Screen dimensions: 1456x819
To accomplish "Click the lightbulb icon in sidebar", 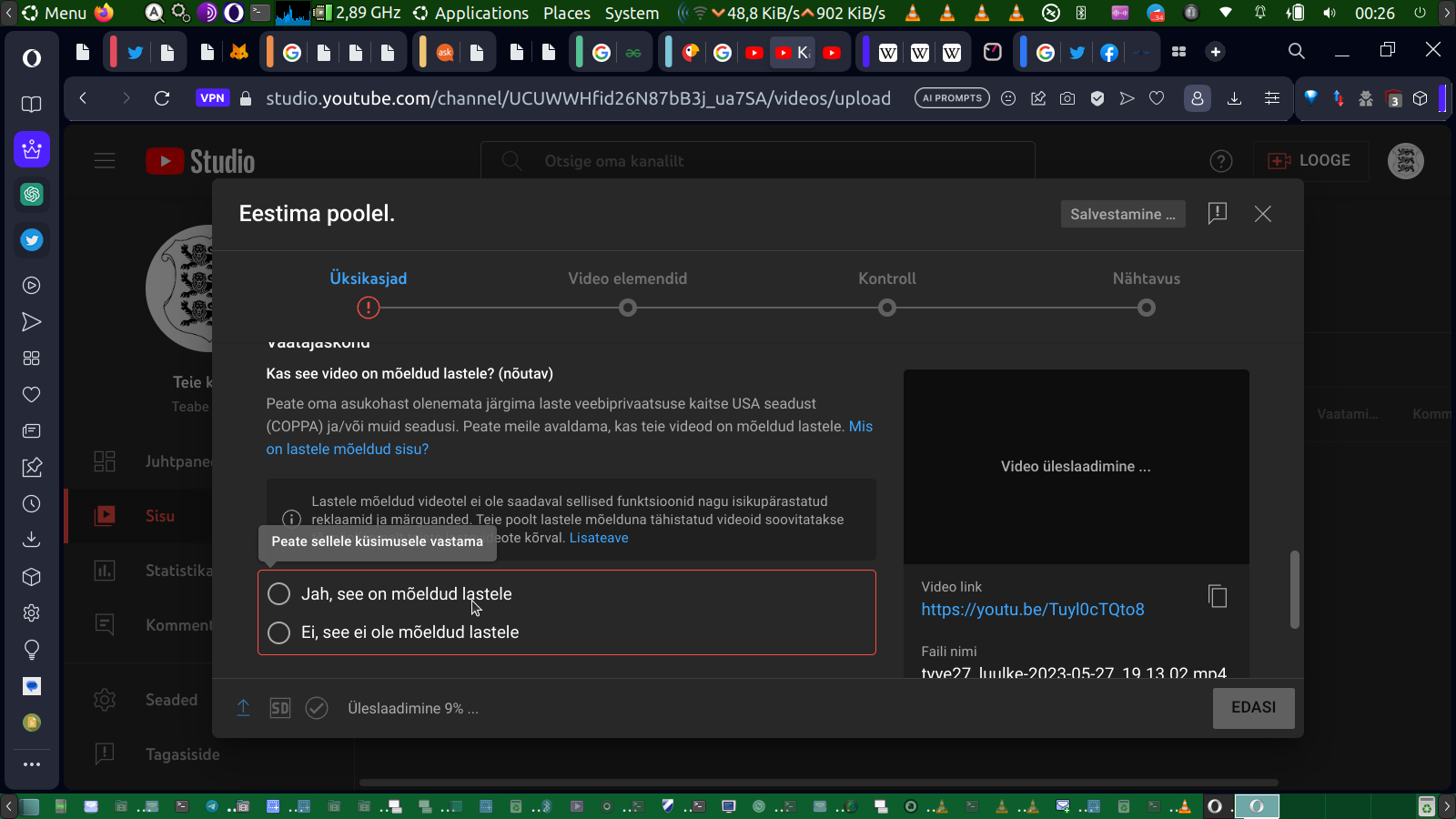I will point(32,650).
